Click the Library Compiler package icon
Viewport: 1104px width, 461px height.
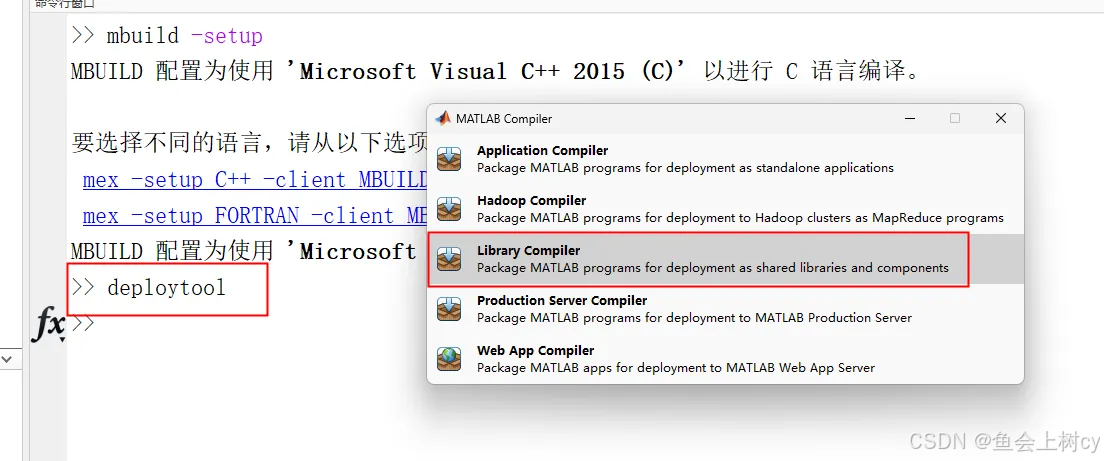pos(449,259)
